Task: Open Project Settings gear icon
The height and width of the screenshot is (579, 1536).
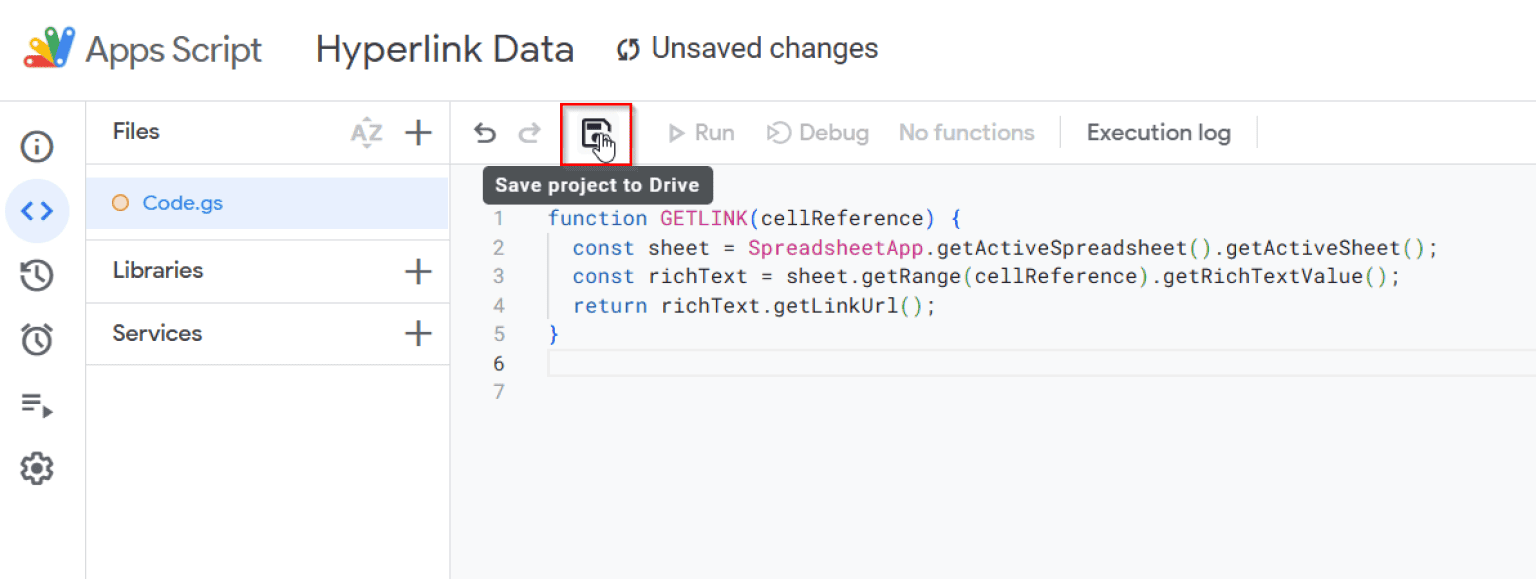Action: 37,468
